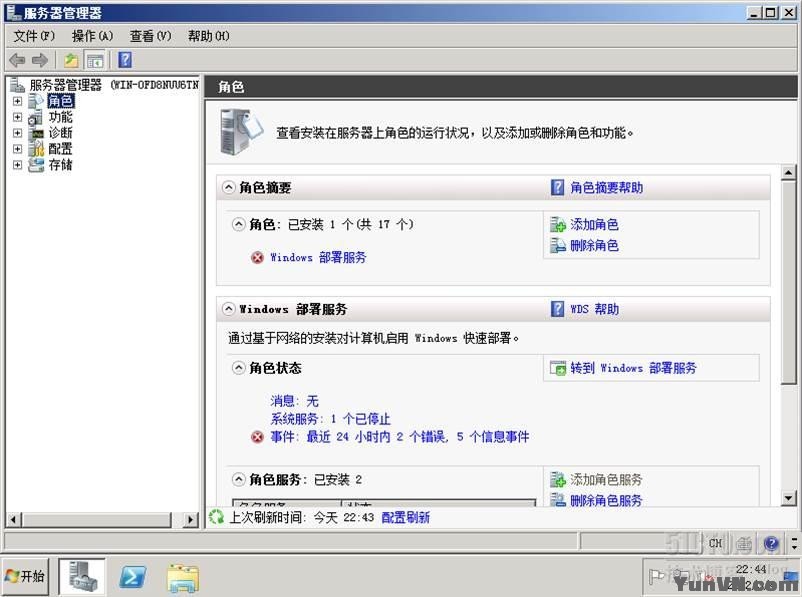Collapse the 角色状态 subsection

click(x=238, y=368)
